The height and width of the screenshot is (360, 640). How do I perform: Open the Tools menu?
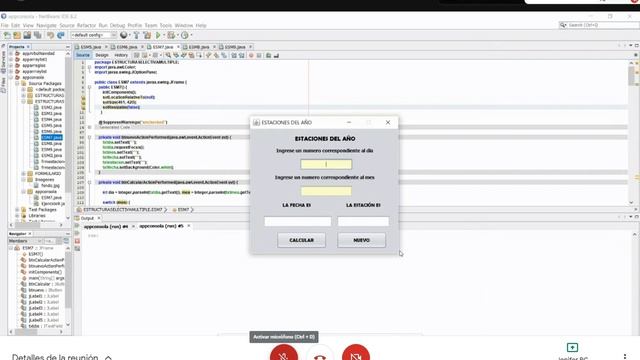click(x=166, y=25)
